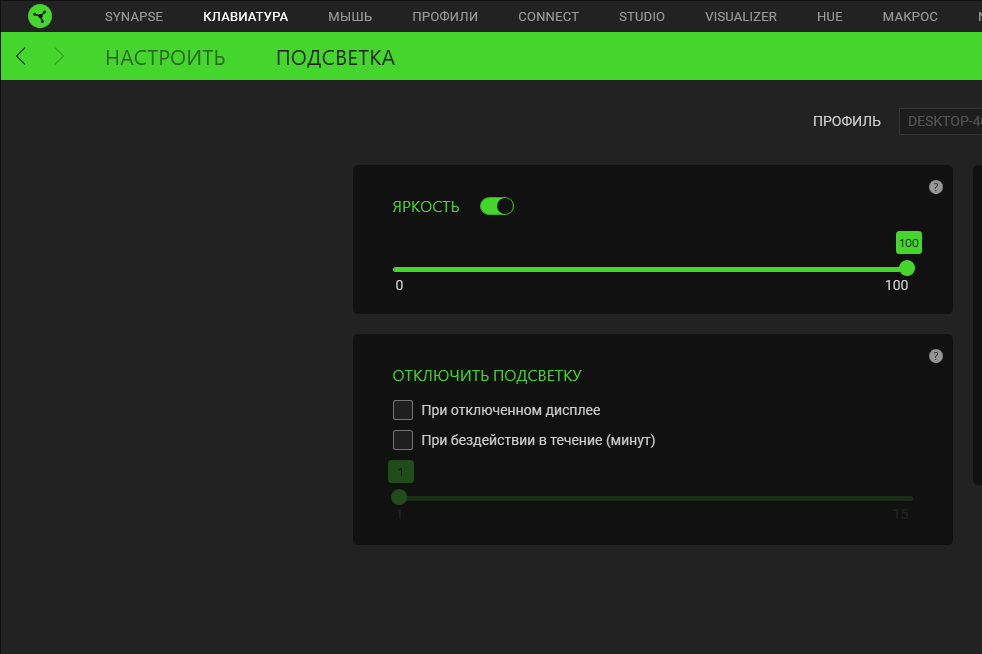Click the ЯРКОСТЬ label
This screenshot has height=654, width=982.
[x=426, y=207]
